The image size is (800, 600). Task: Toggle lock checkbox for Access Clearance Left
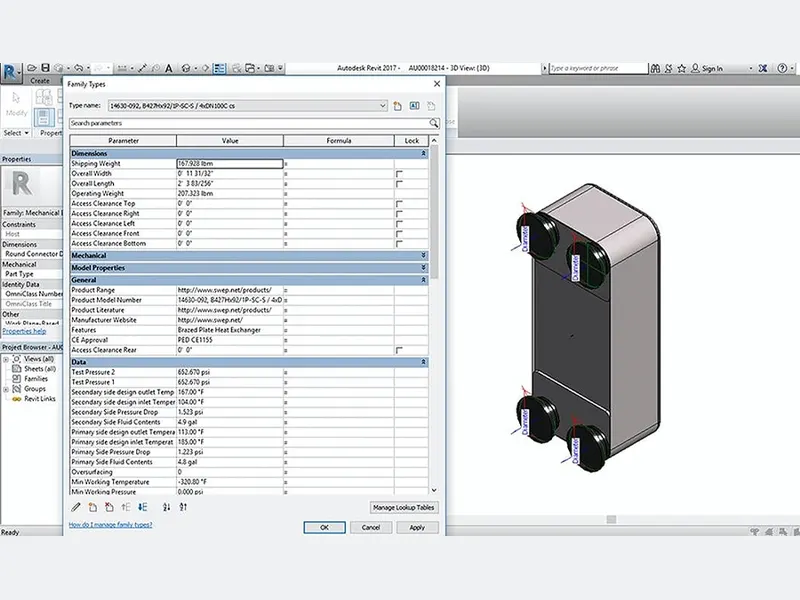pyautogui.click(x=399, y=223)
